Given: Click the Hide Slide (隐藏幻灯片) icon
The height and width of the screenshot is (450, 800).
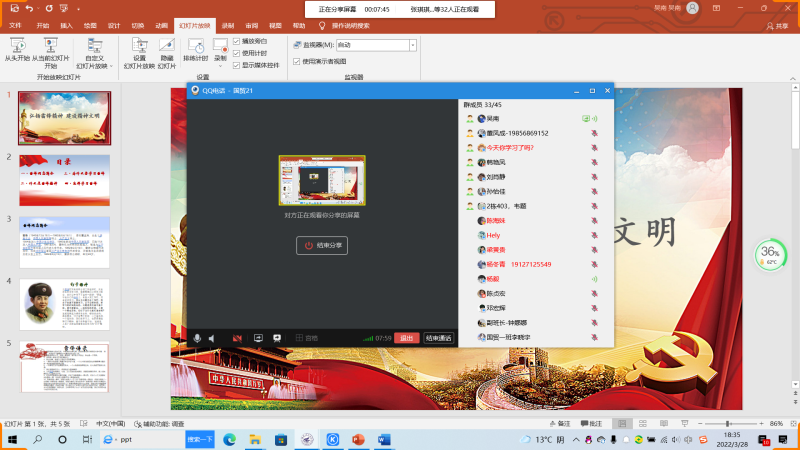Looking at the screenshot, I should click(x=167, y=51).
